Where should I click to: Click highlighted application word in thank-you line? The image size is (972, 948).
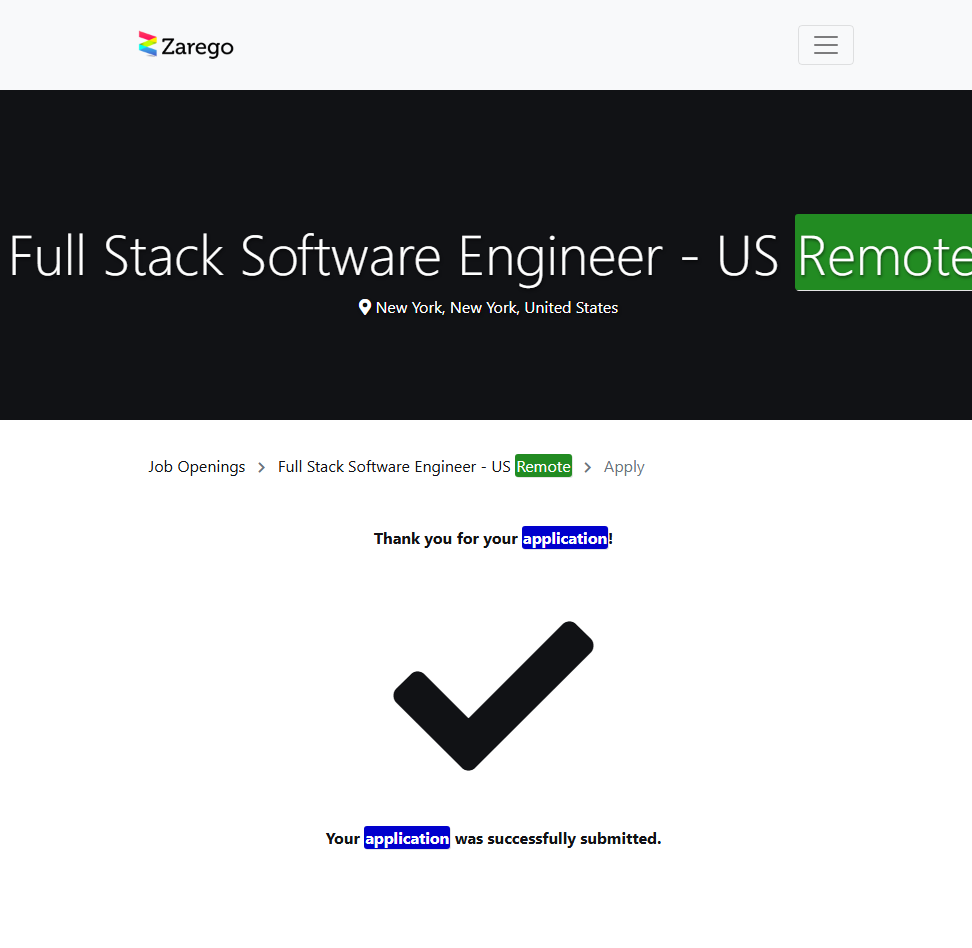[x=565, y=539]
